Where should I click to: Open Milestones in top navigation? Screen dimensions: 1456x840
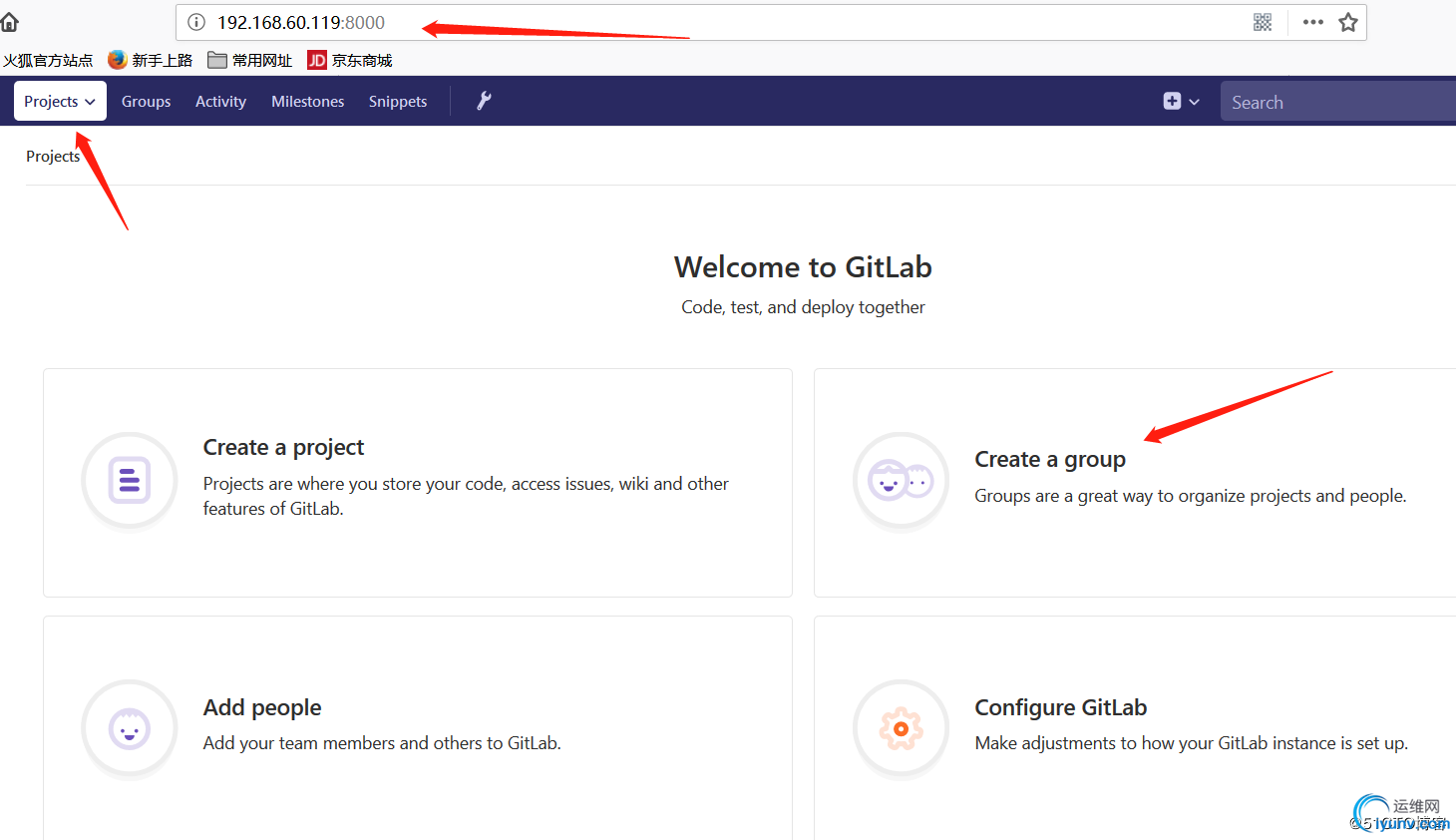(307, 101)
